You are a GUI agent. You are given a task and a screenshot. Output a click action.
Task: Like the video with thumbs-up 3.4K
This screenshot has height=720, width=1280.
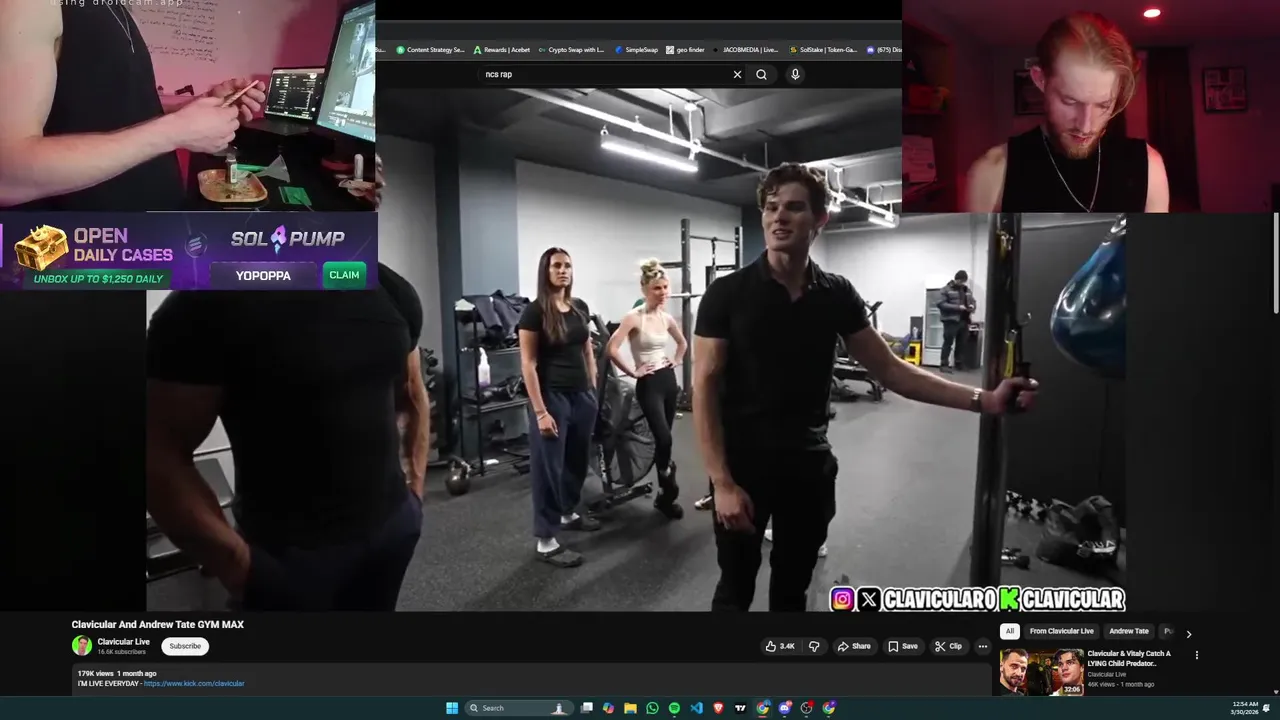click(780, 646)
